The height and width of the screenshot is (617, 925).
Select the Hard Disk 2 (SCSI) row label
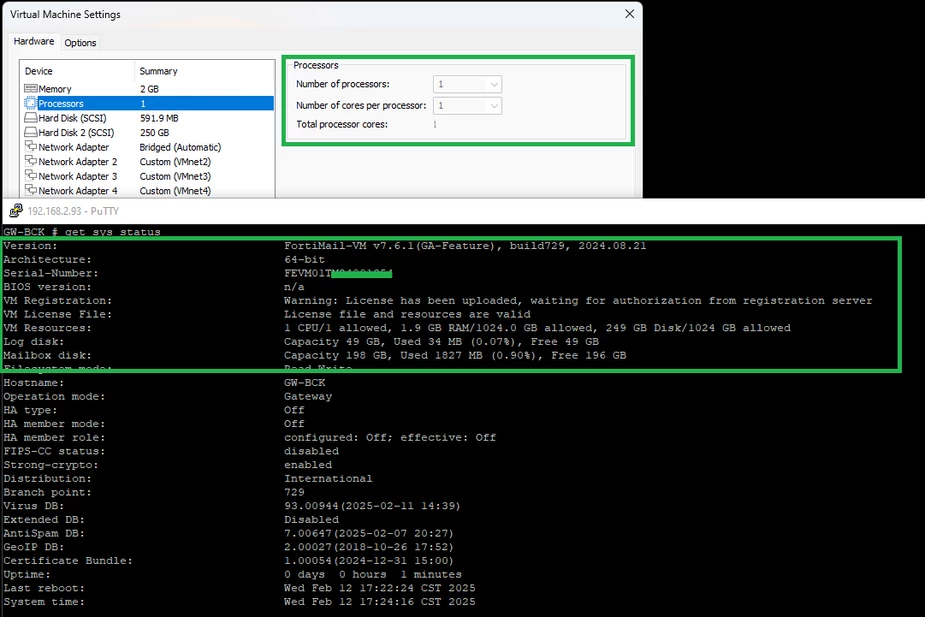76,133
